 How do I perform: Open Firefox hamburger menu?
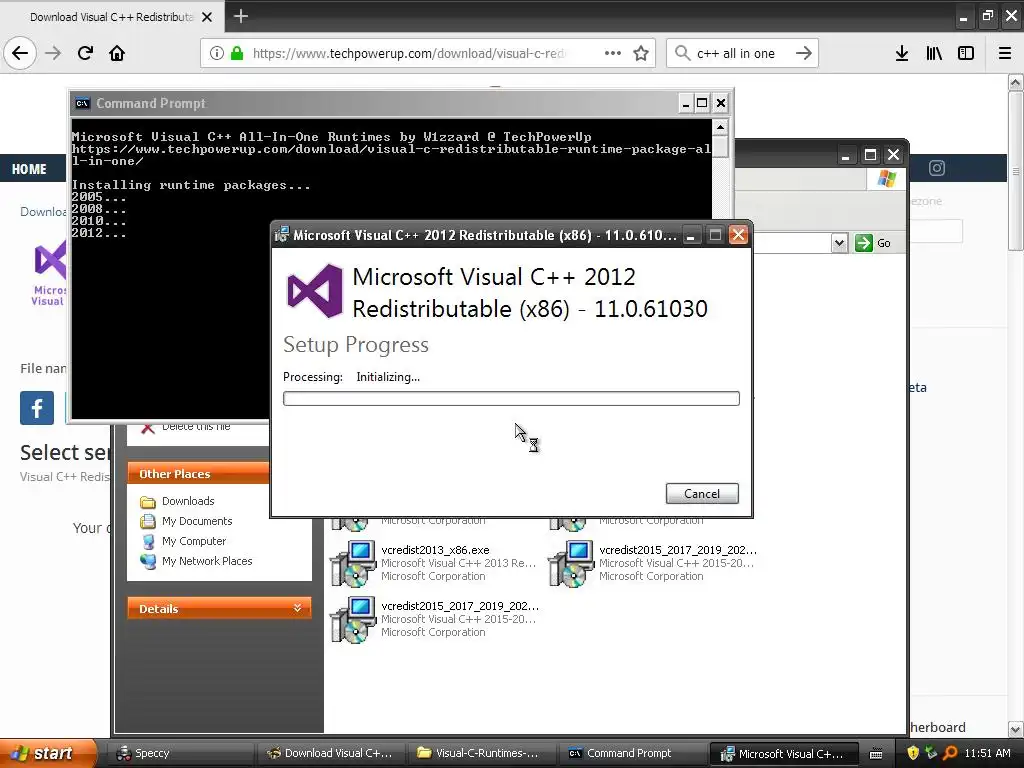pos(1005,53)
